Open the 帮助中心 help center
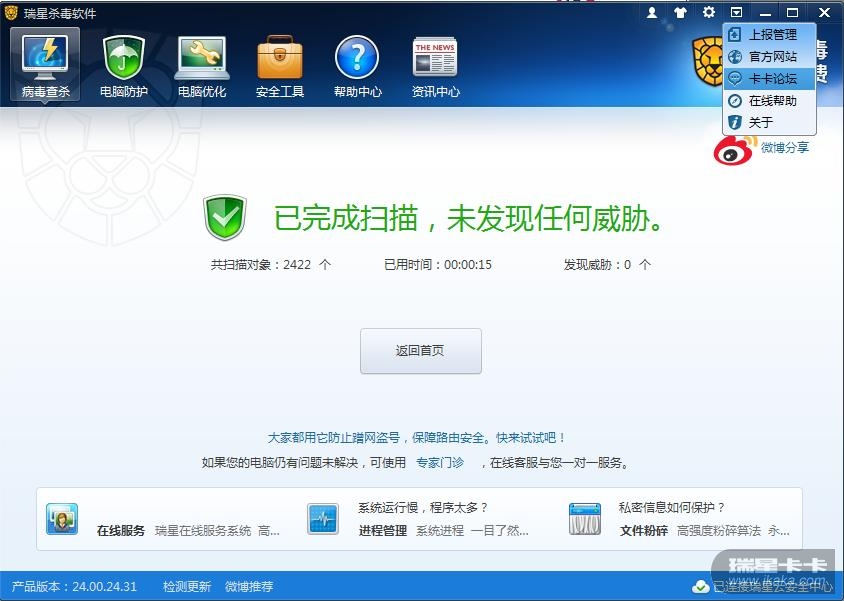844x601 pixels. tap(357, 65)
